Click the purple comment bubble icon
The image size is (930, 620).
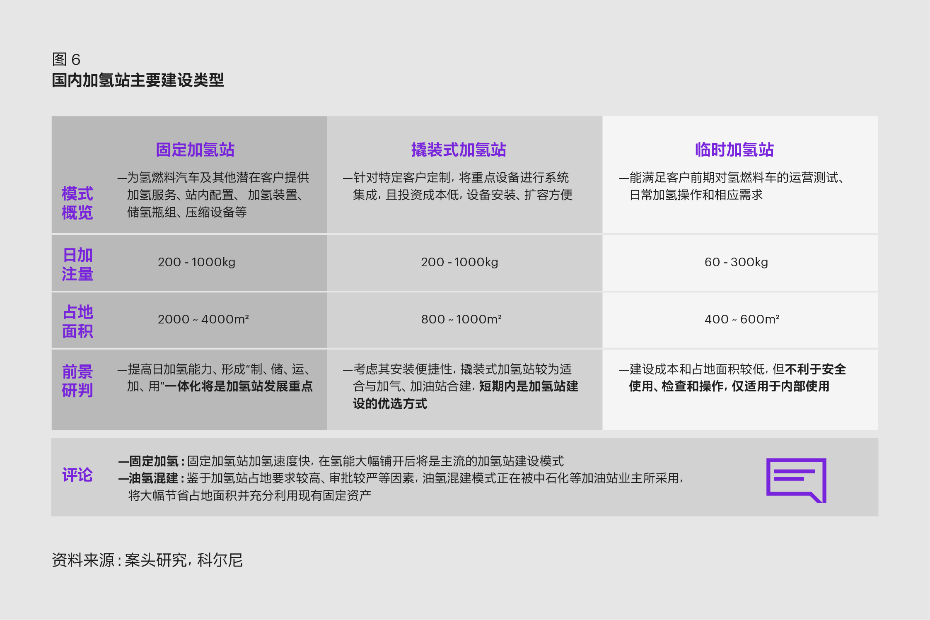[x=796, y=479]
